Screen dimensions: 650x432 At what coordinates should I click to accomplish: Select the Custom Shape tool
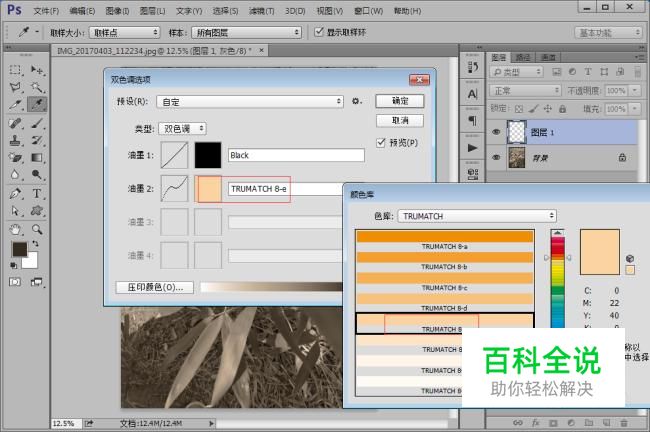pyautogui.click(x=37, y=211)
